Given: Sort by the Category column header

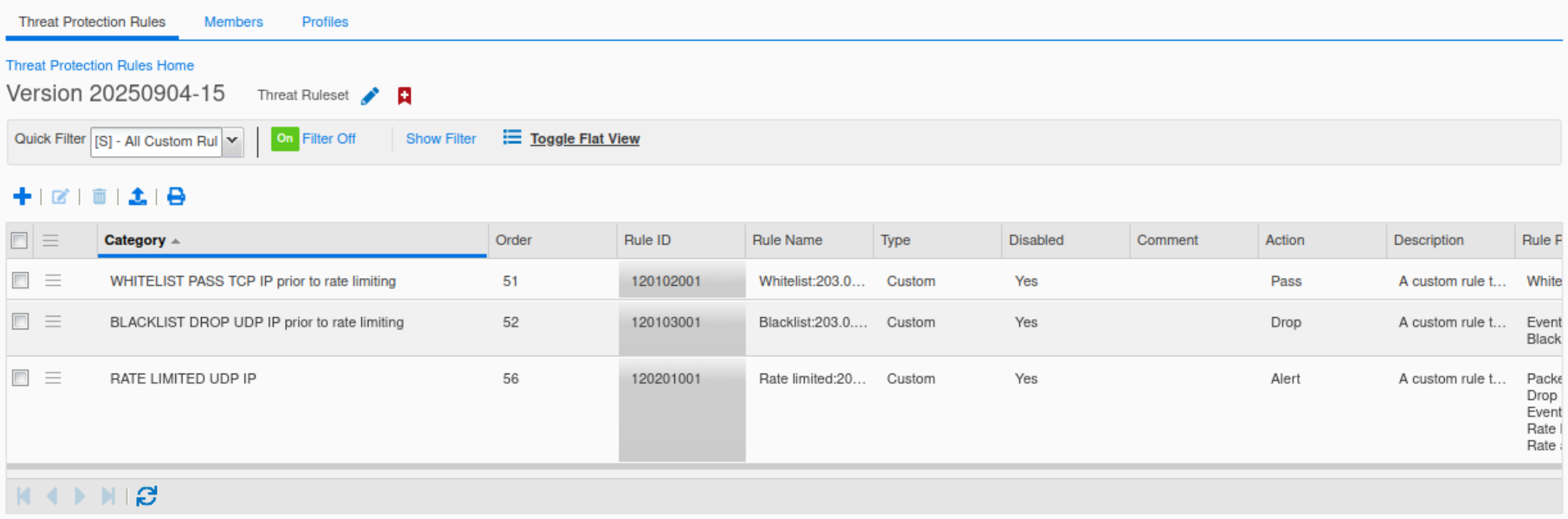Looking at the screenshot, I should click(x=135, y=240).
